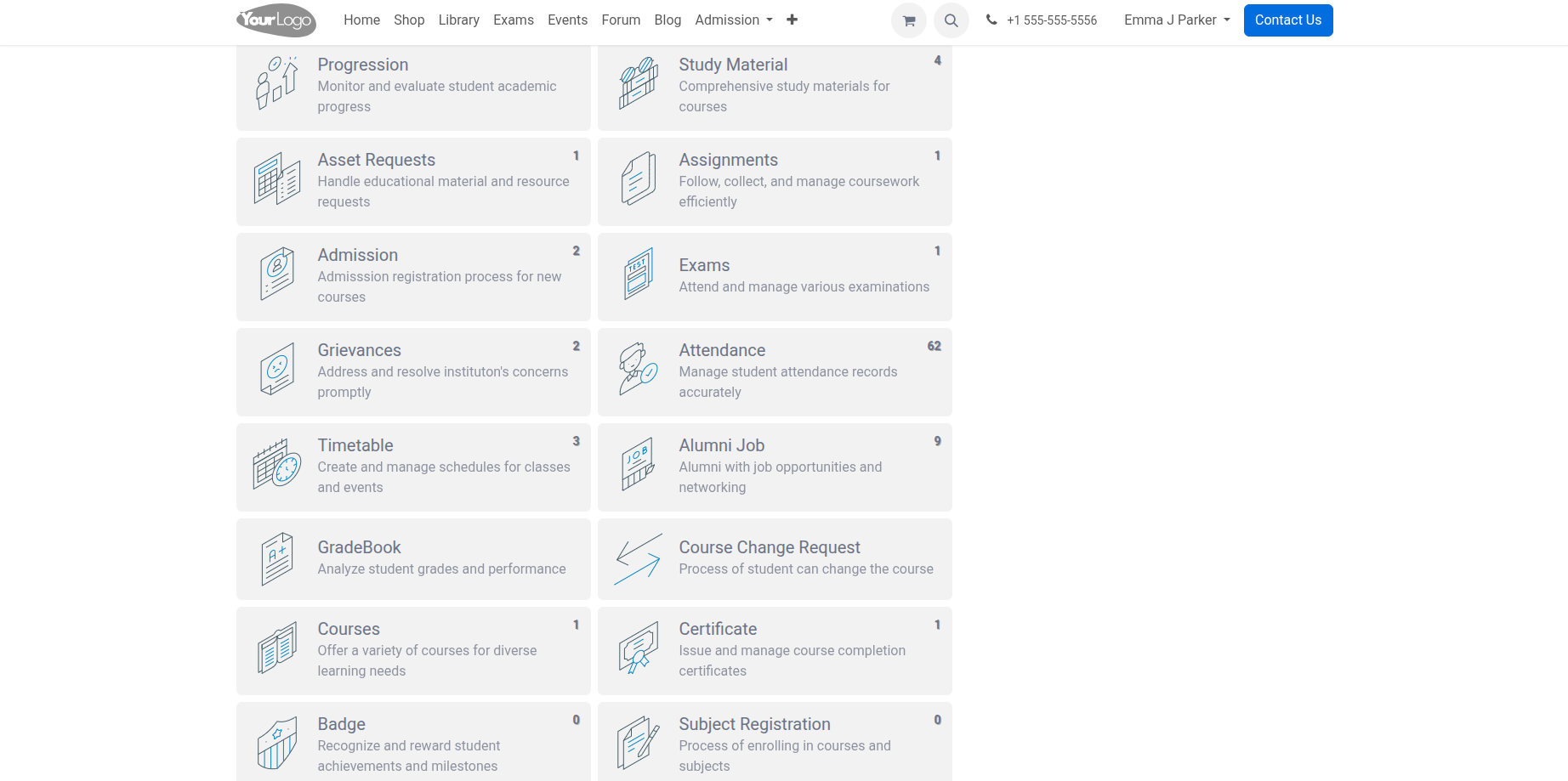The image size is (1568, 781).
Task: Open the Progression title link
Action: coord(363,65)
